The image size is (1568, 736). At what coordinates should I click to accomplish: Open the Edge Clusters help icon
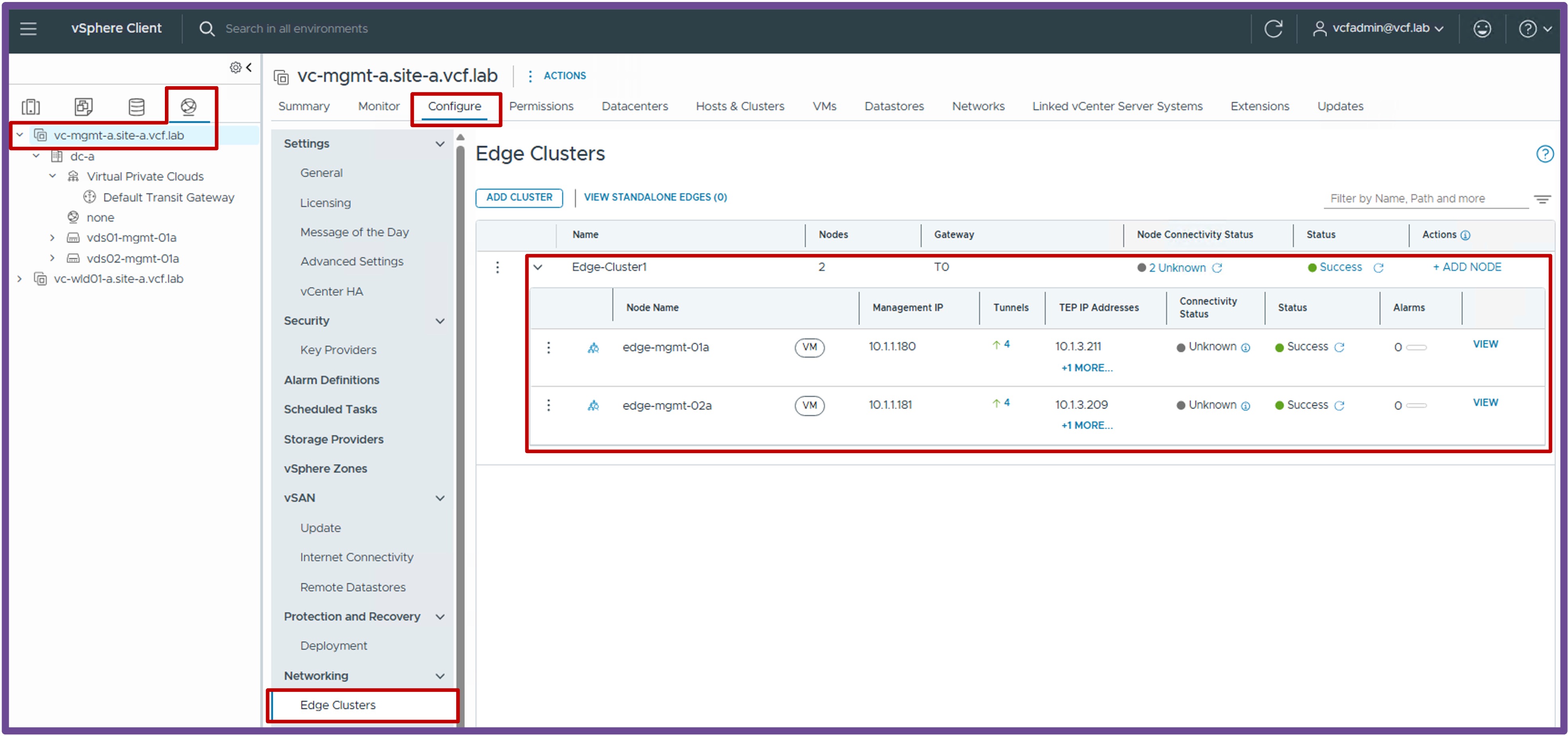pos(1545,154)
